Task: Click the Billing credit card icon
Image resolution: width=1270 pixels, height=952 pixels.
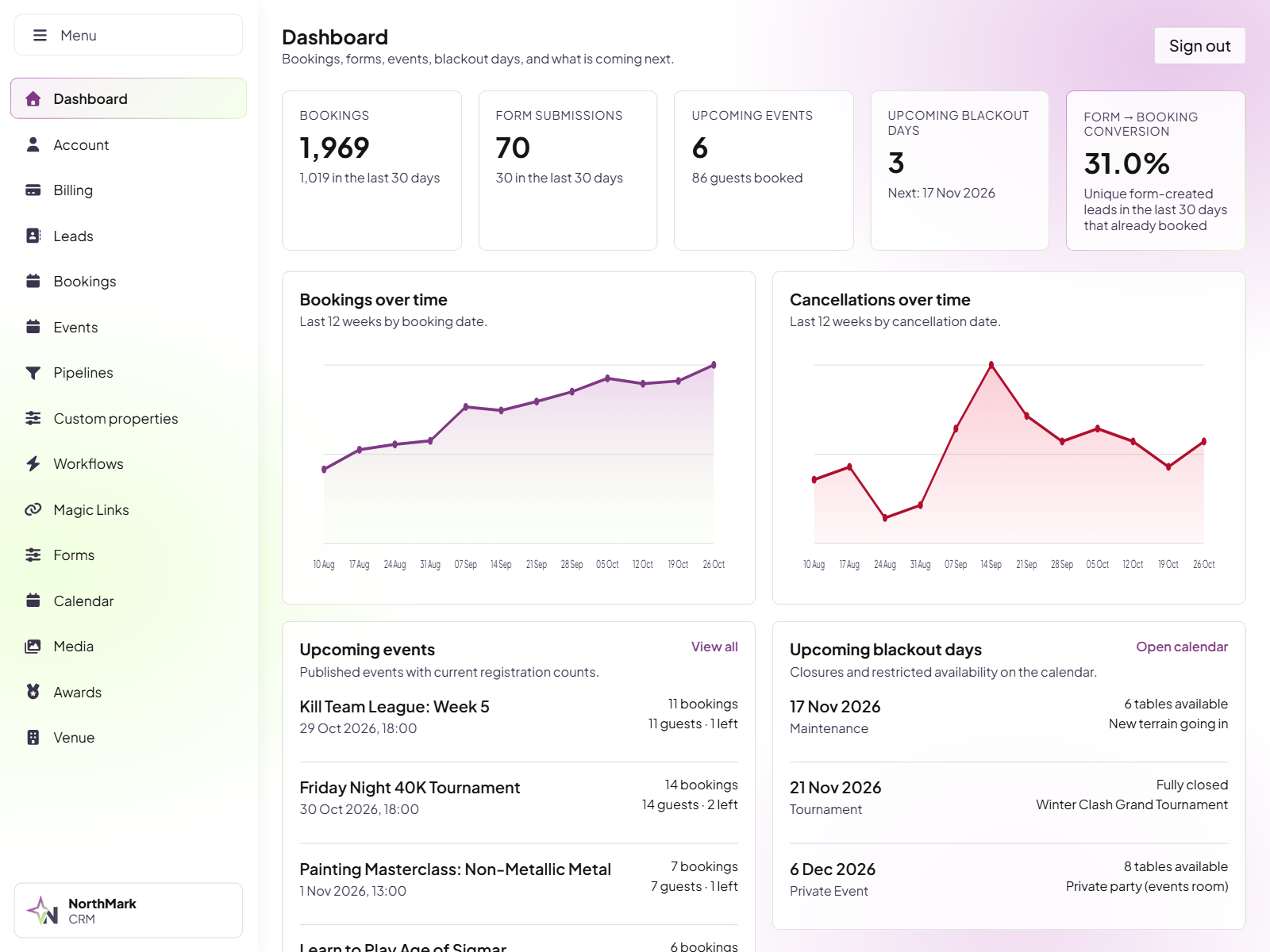Action: coord(33,190)
